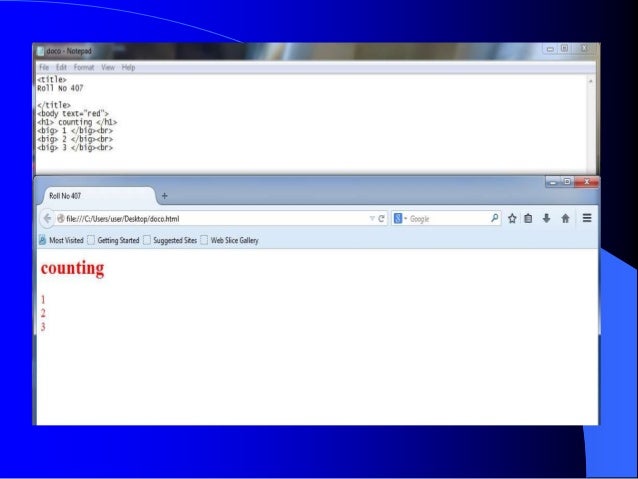Open the Suggested Sites bookmark
Image resolution: width=638 pixels, height=479 pixels.
click(170, 240)
